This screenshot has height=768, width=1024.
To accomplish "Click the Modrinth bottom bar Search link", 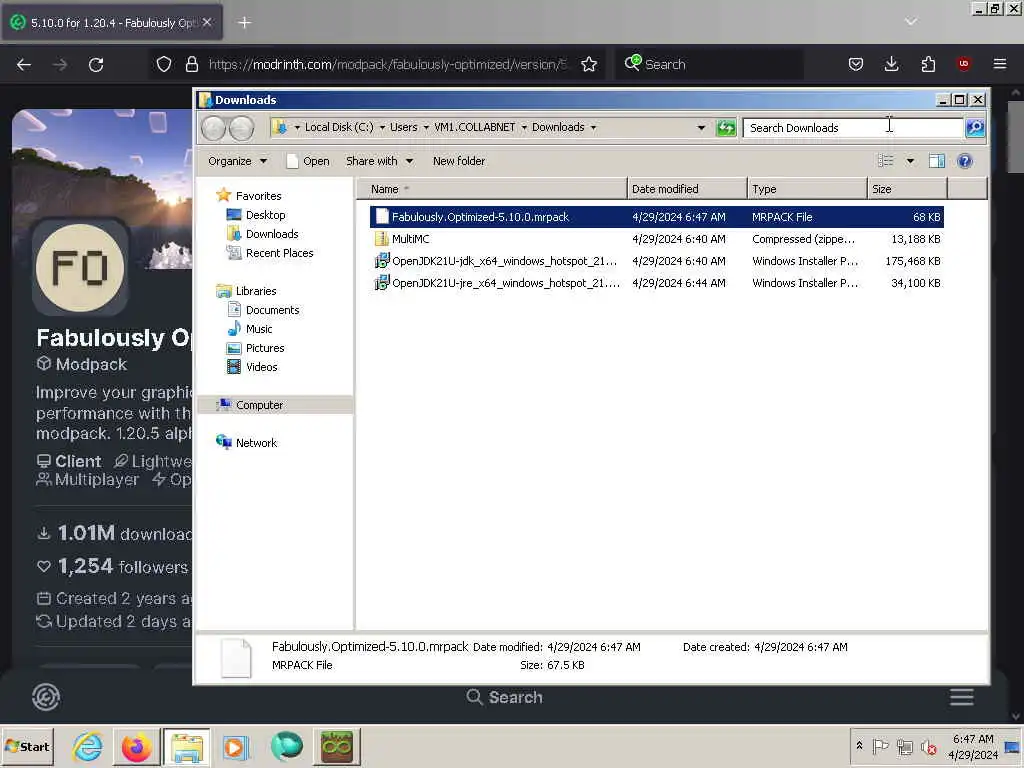I will tap(504, 697).
